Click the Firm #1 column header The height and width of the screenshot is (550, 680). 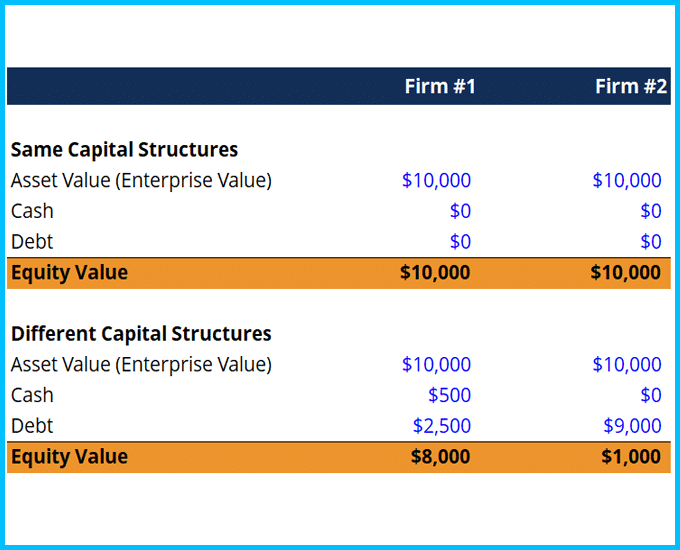(440, 87)
